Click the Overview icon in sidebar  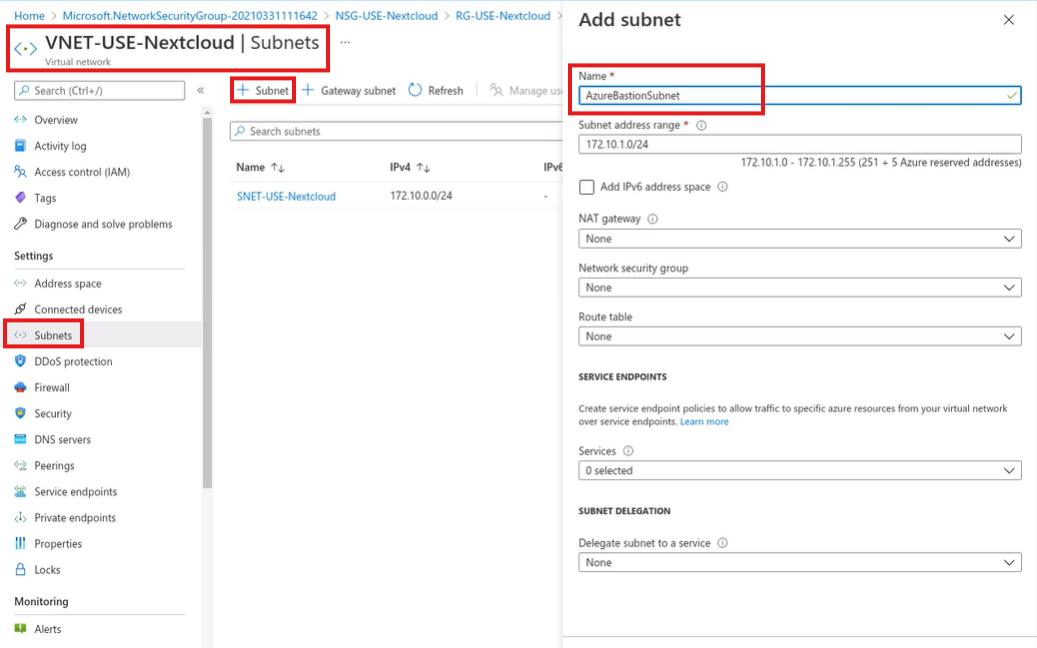click(21, 120)
